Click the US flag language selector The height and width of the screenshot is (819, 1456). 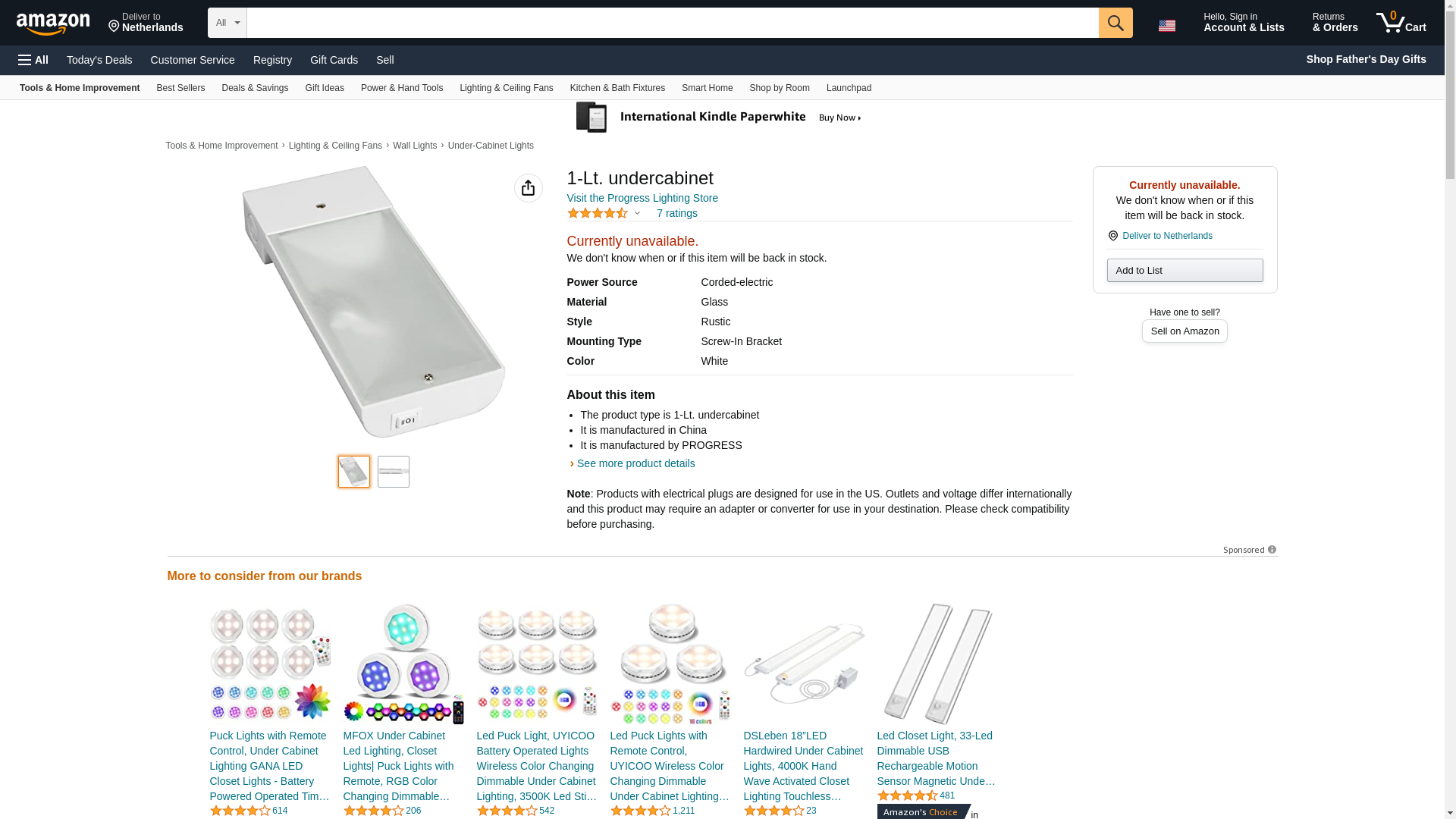(1166, 25)
